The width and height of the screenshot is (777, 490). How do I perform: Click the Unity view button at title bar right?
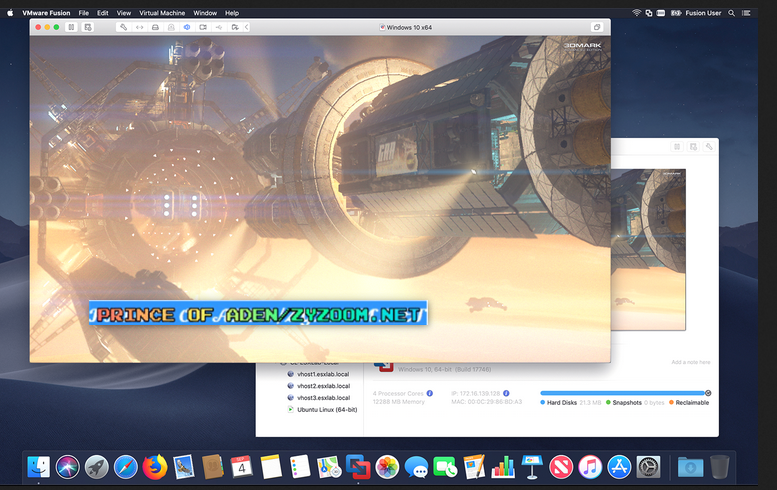click(x=597, y=27)
